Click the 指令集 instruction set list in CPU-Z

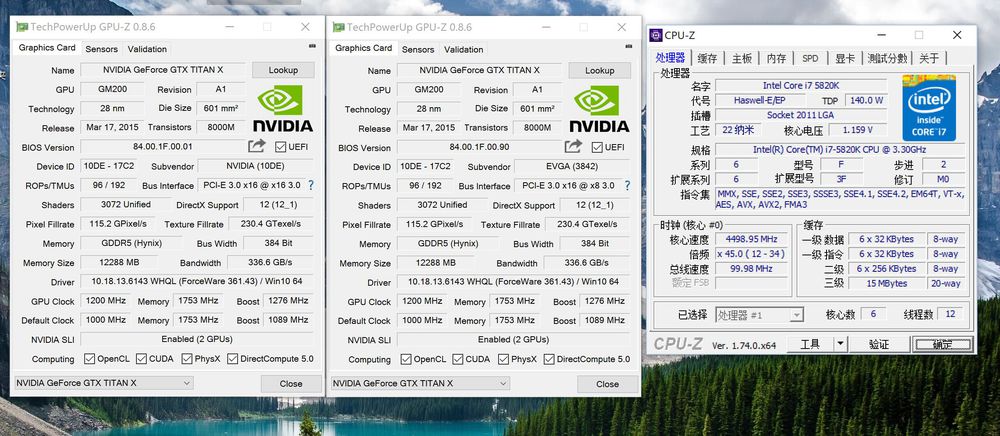(x=841, y=200)
